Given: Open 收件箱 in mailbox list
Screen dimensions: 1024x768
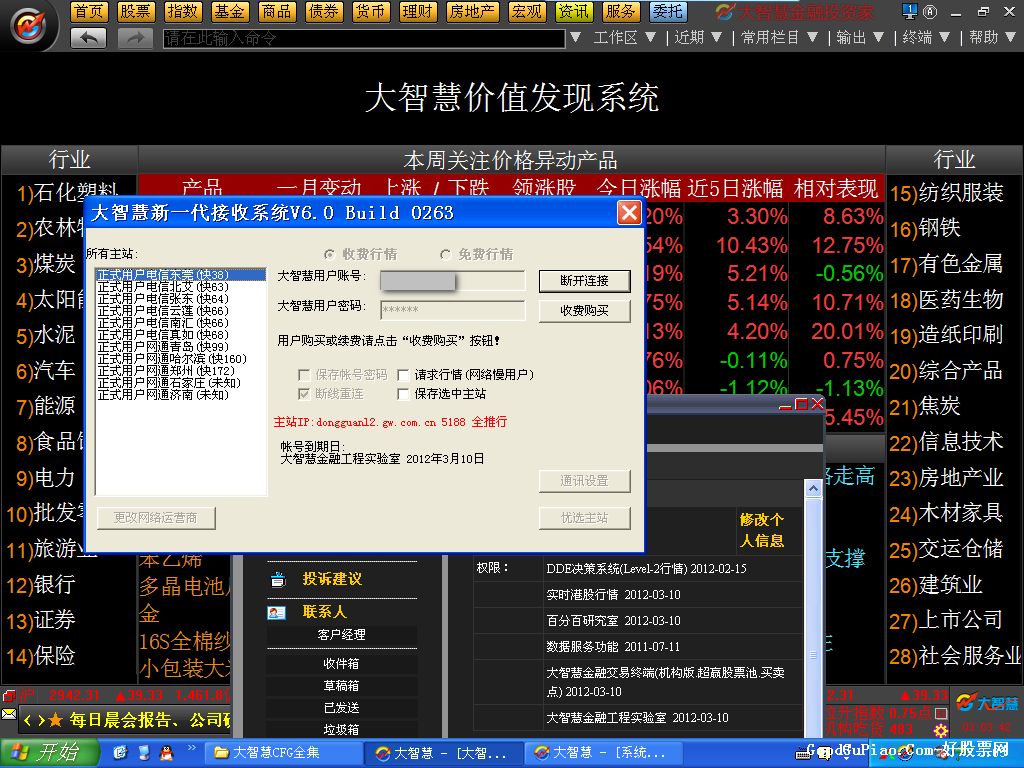Looking at the screenshot, I should click(x=342, y=664).
